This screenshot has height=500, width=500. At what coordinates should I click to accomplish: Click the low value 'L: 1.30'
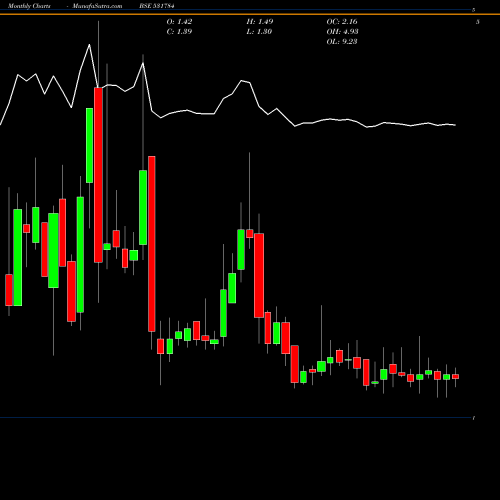tap(259, 32)
